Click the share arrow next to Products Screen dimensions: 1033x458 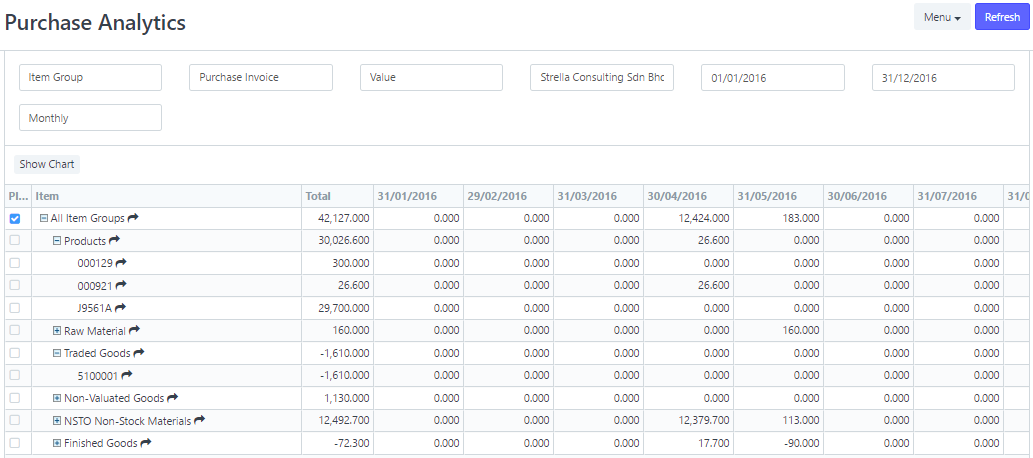tap(114, 240)
